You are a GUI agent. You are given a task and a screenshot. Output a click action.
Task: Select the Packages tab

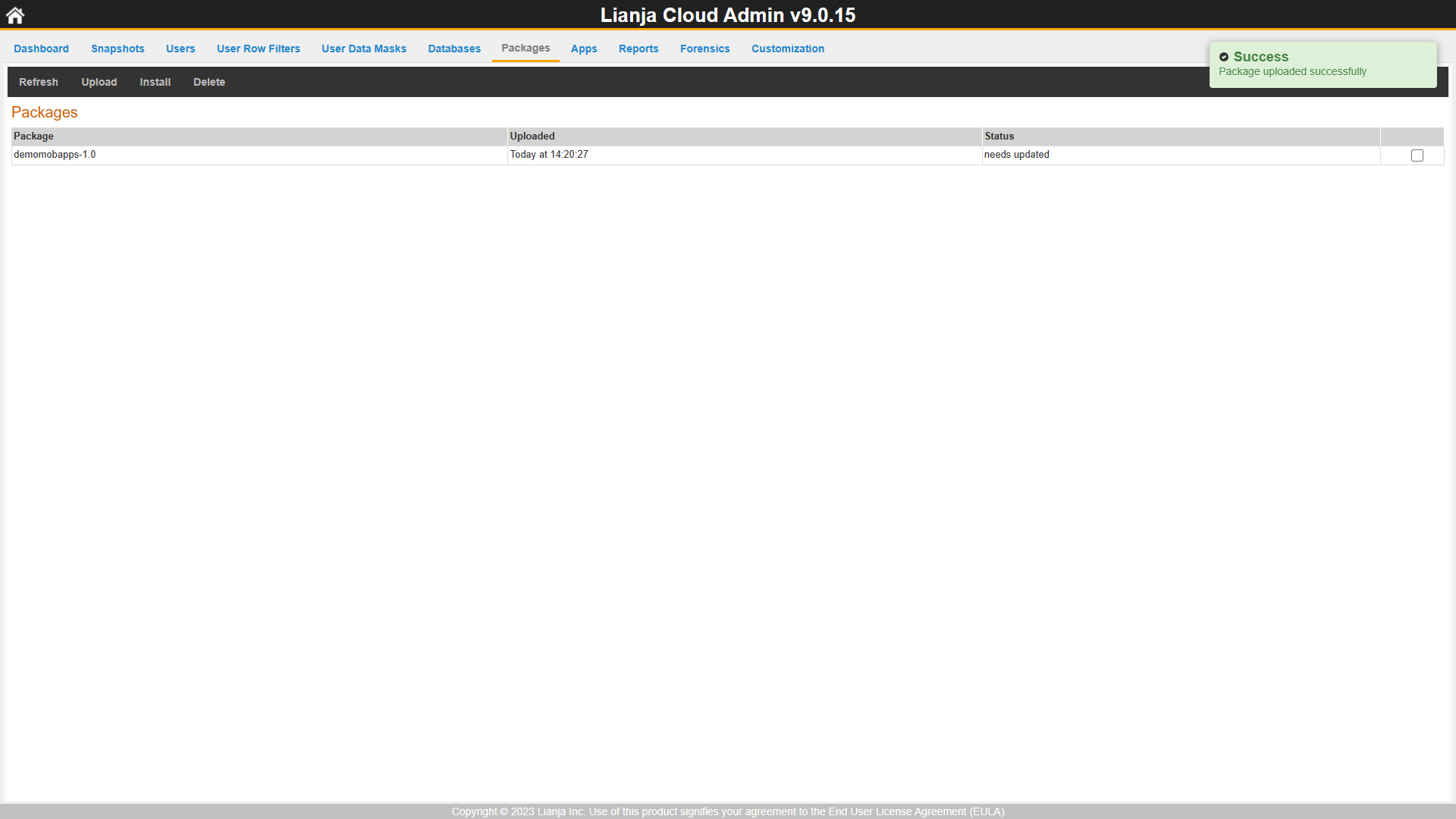click(x=526, y=49)
